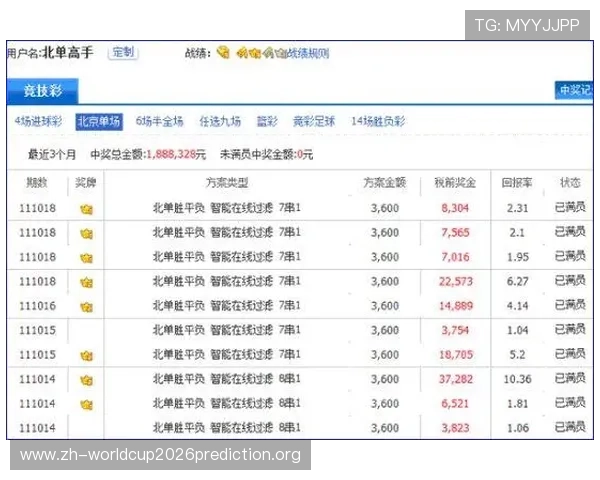Click the medal icon in the 7,565 prize row

[86, 233]
